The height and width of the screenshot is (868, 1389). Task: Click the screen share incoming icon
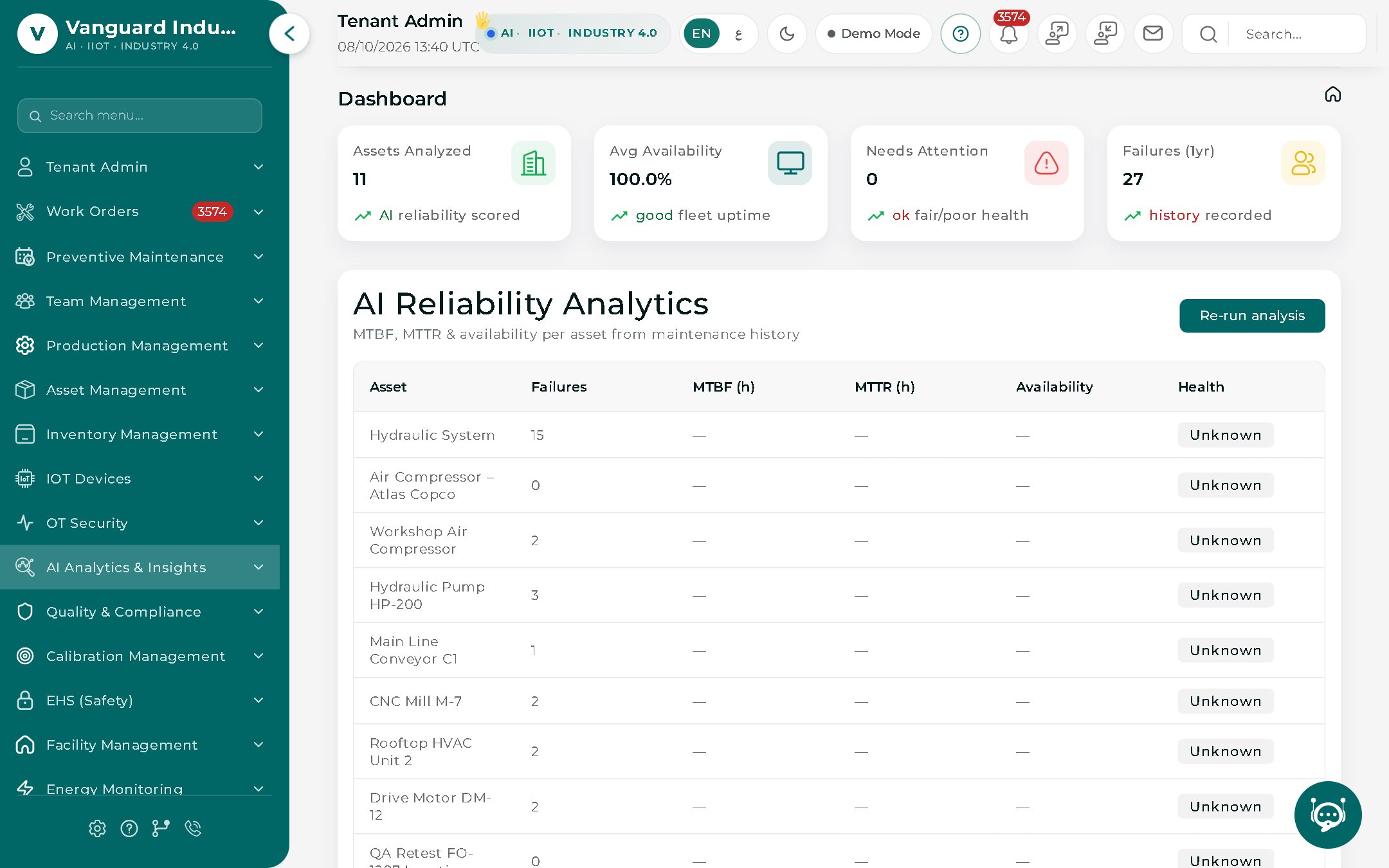pyautogui.click(x=1105, y=33)
